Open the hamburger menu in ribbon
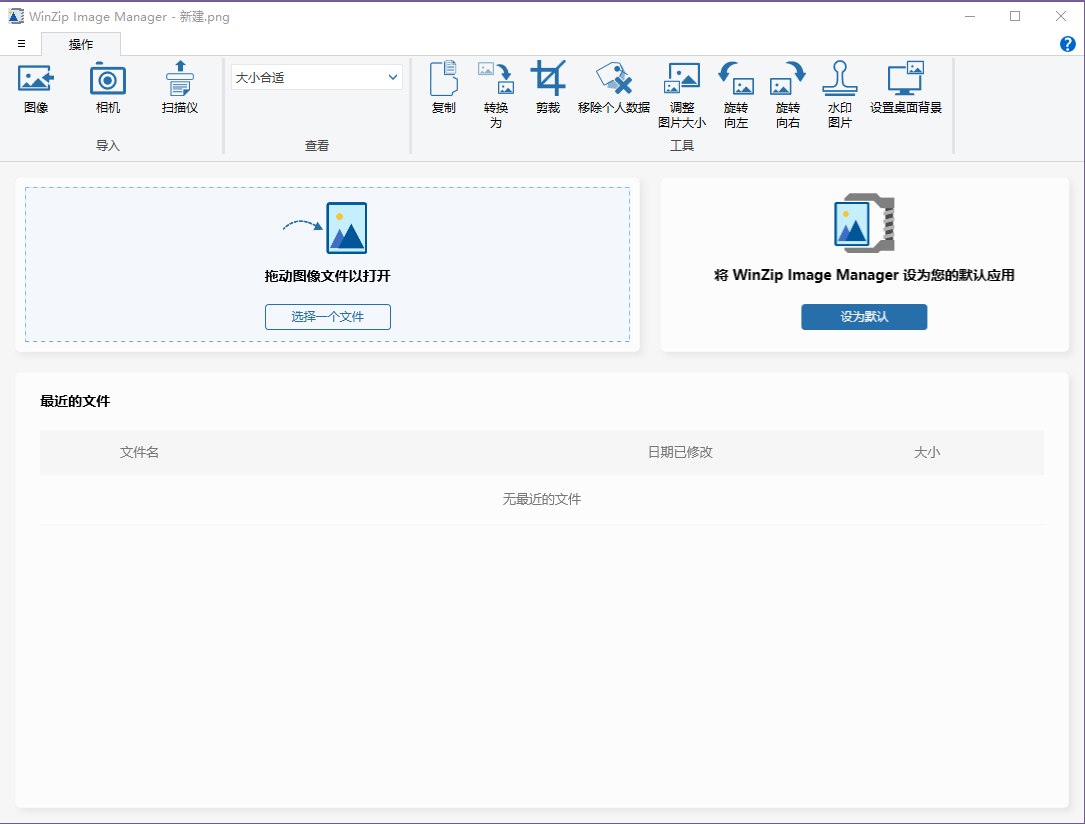1085x824 pixels. click(21, 44)
